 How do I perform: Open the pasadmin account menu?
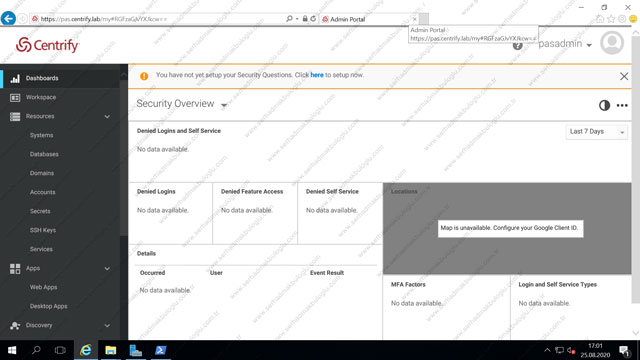[x=565, y=44]
